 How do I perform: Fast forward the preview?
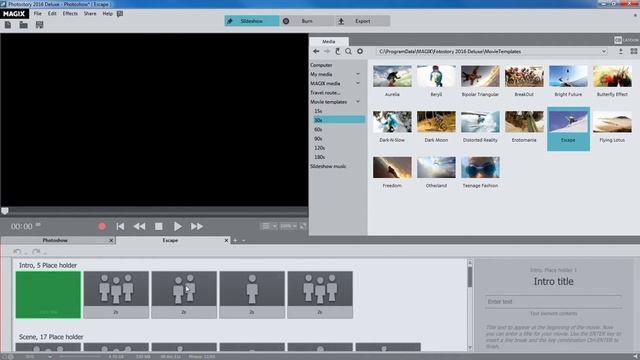[197, 227]
